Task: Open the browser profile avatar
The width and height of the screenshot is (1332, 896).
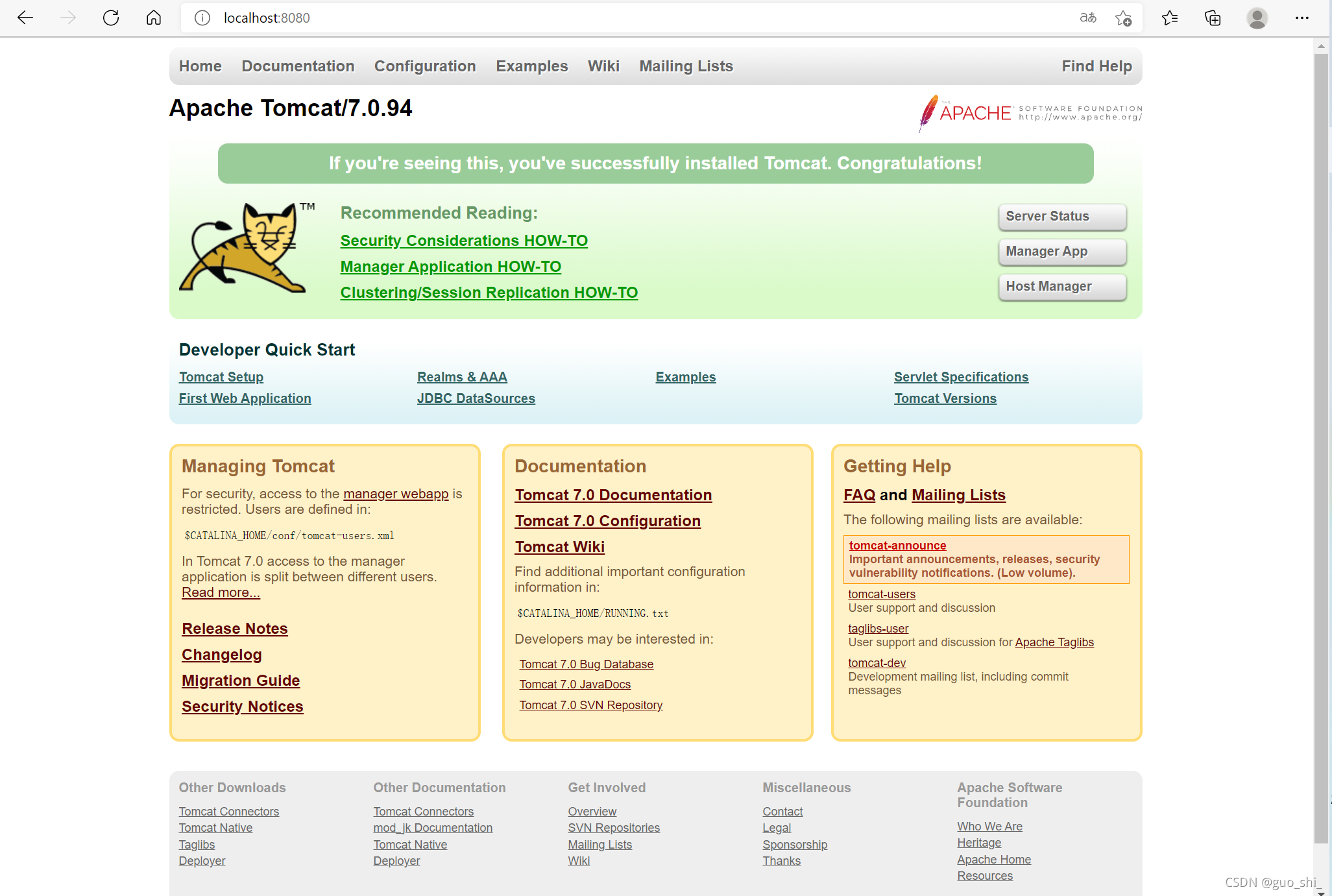Action: tap(1257, 18)
